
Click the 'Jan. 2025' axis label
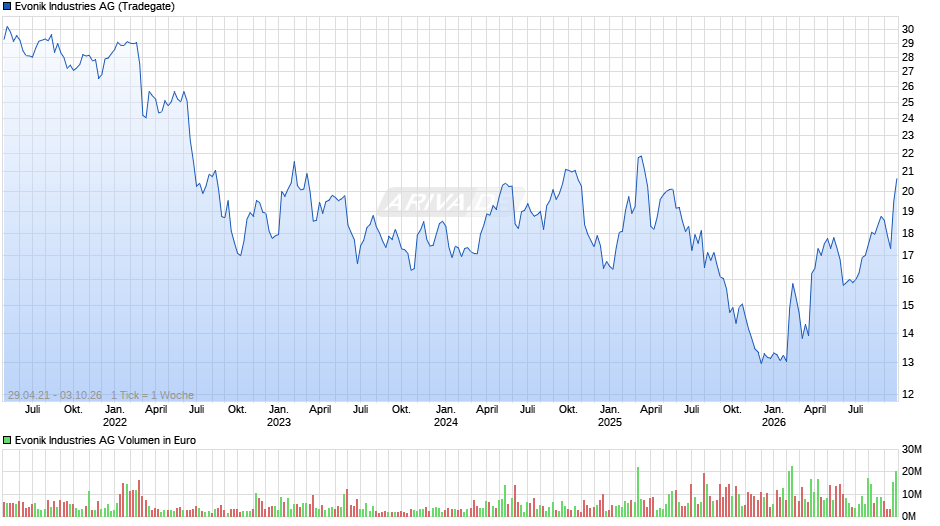(x=610, y=416)
